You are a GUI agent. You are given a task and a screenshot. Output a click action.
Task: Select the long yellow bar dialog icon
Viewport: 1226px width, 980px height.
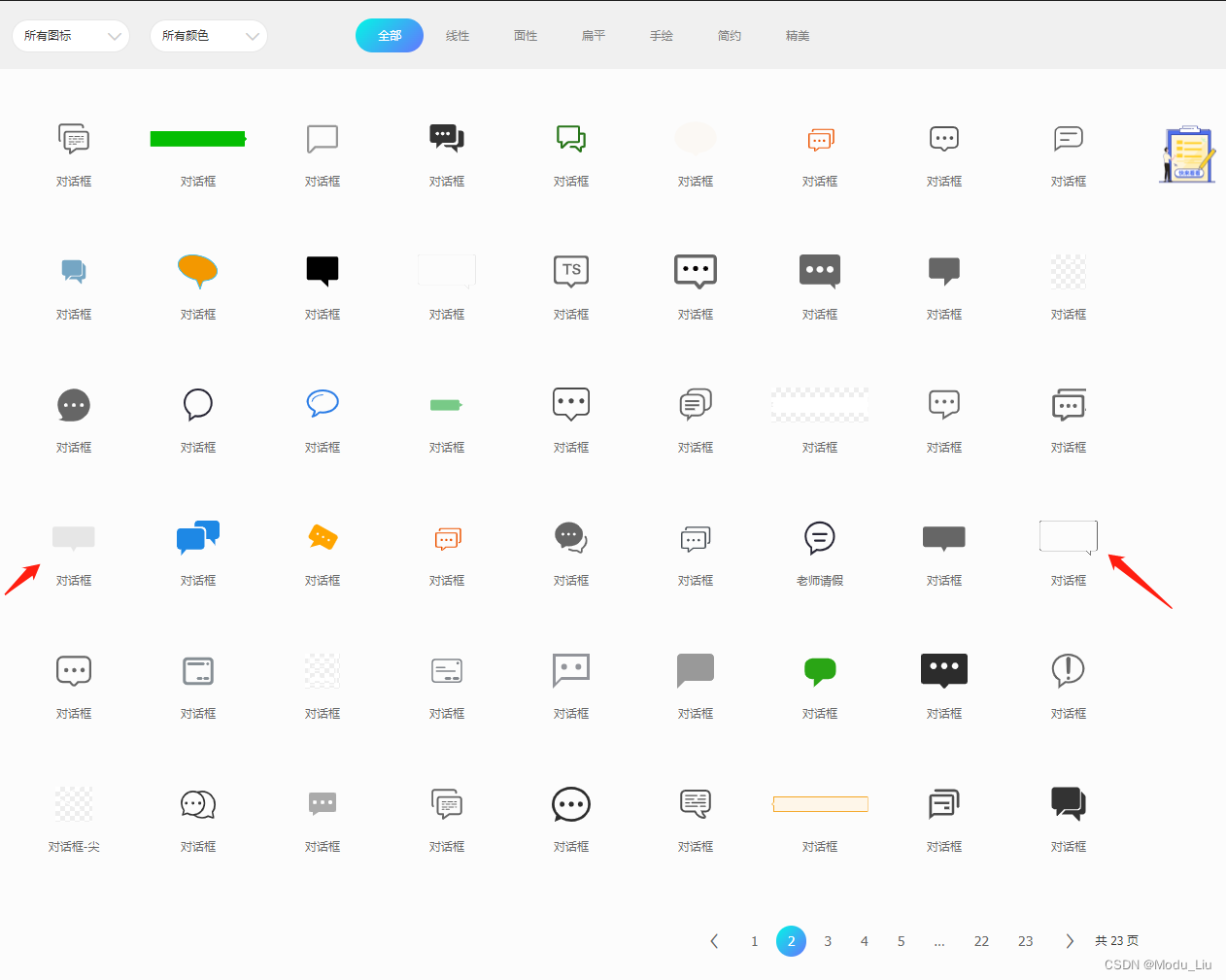(x=820, y=804)
